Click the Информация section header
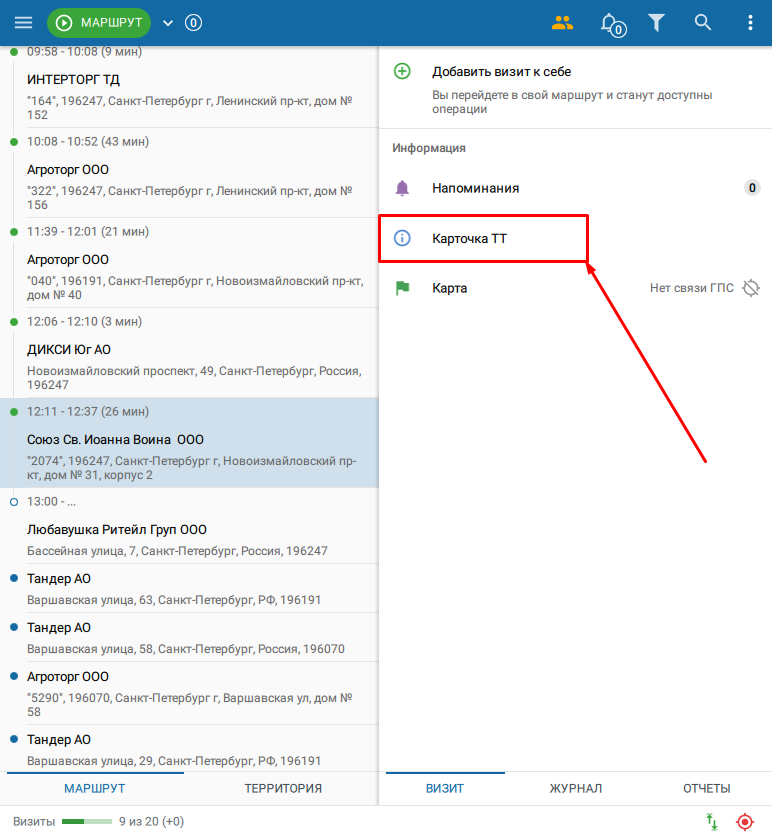The width and height of the screenshot is (772, 835). point(429,148)
